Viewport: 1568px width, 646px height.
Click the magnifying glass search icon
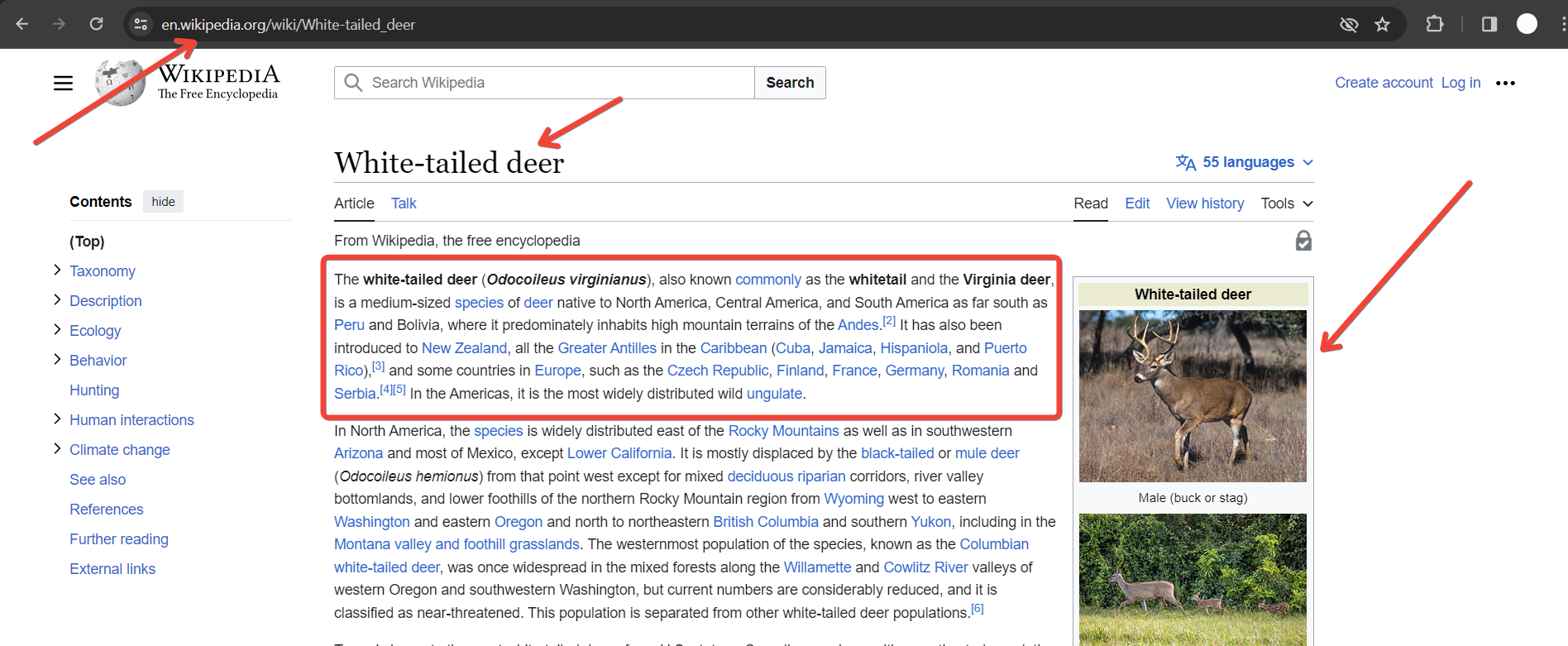pyautogui.click(x=353, y=83)
